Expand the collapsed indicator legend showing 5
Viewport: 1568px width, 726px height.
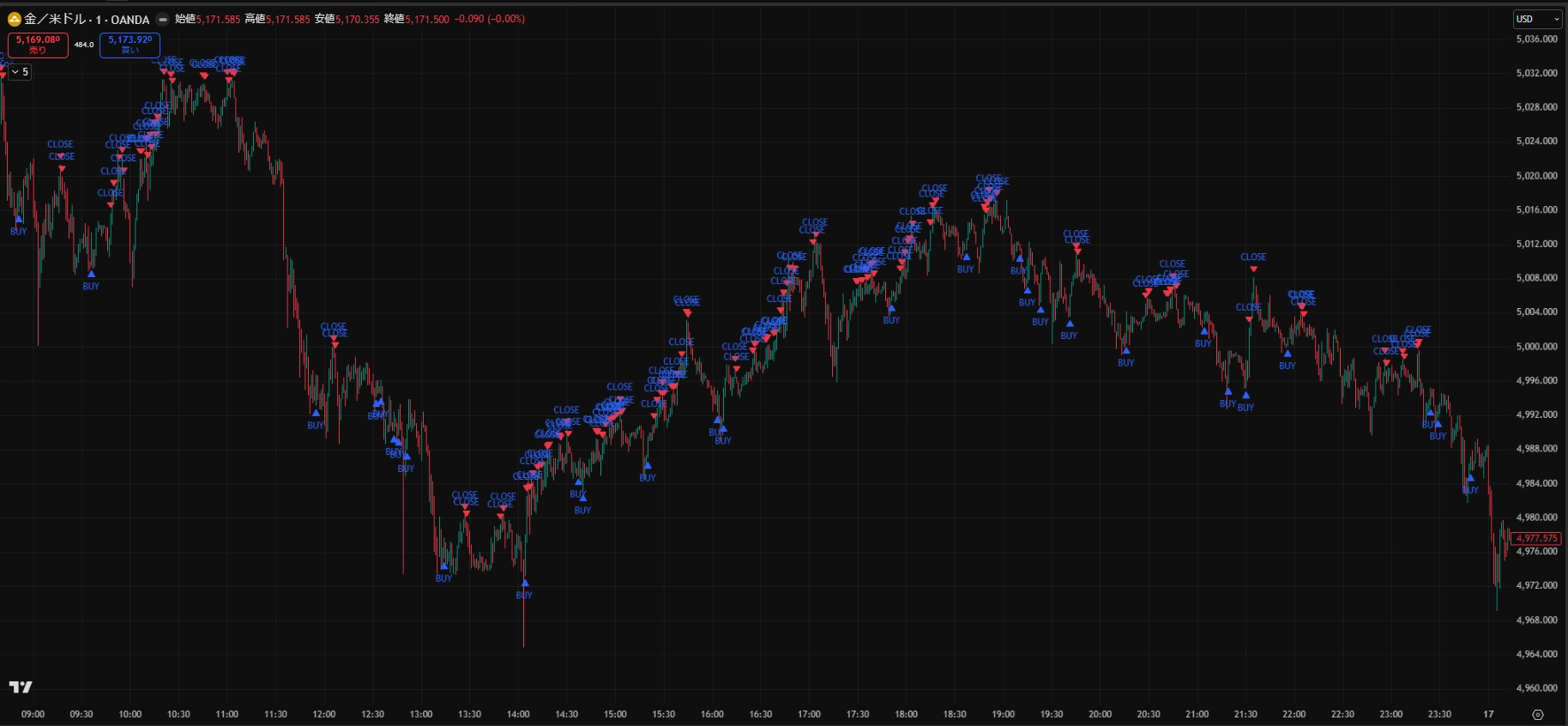(21, 72)
